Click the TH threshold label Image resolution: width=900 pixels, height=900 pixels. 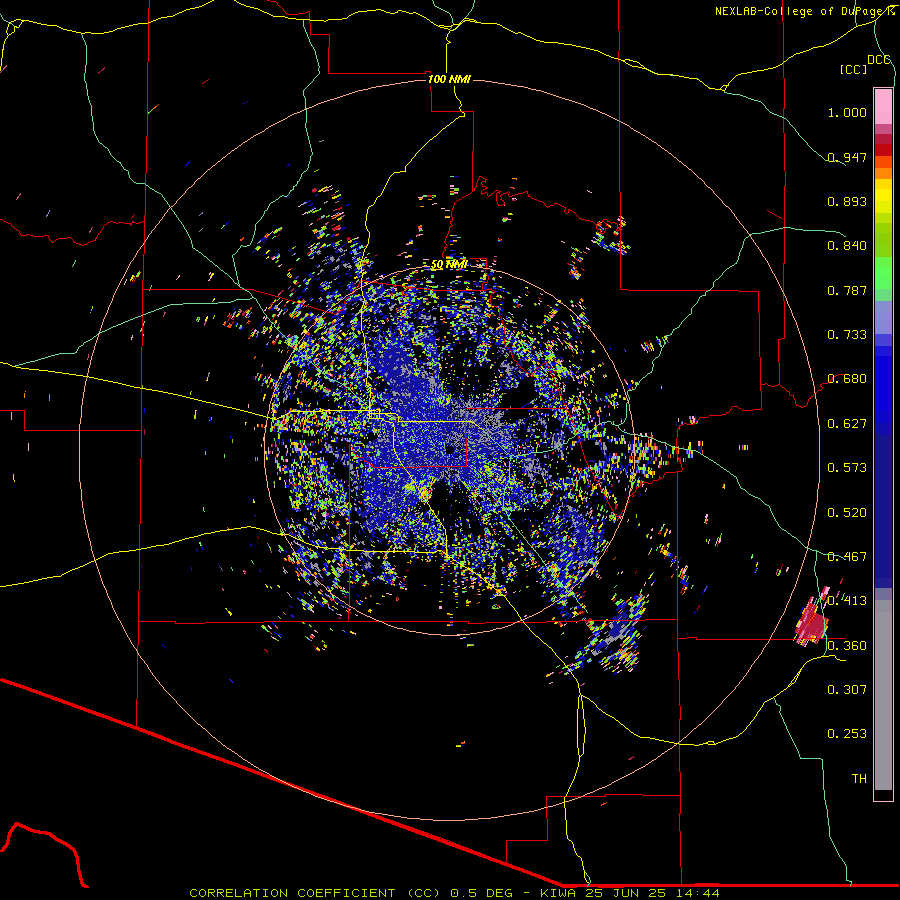pyautogui.click(x=859, y=779)
